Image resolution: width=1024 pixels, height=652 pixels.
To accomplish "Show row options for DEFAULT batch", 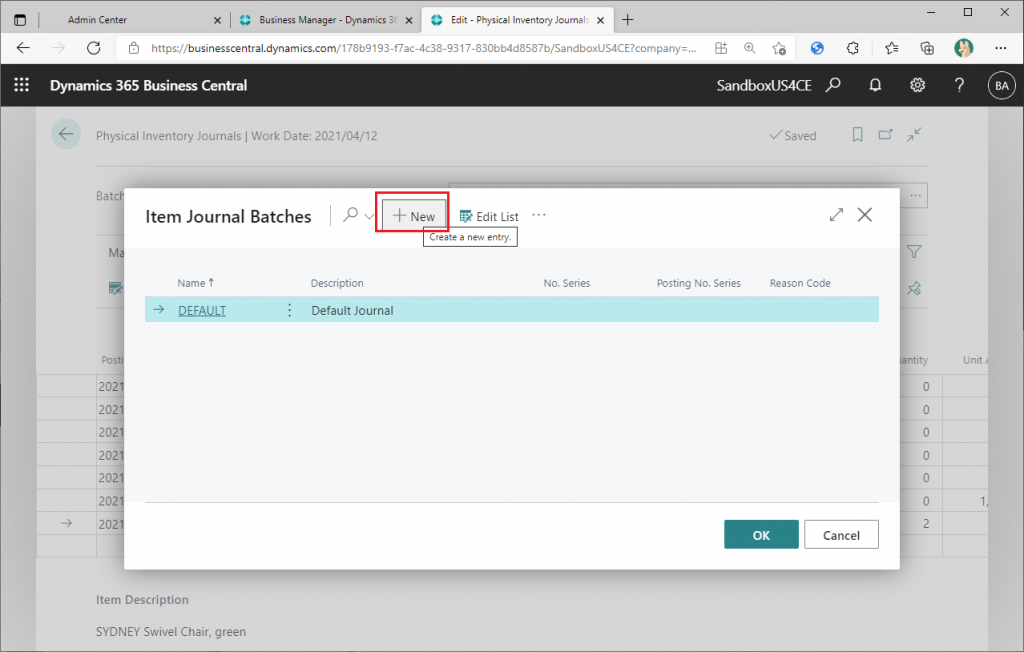I will (x=289, y=310).
